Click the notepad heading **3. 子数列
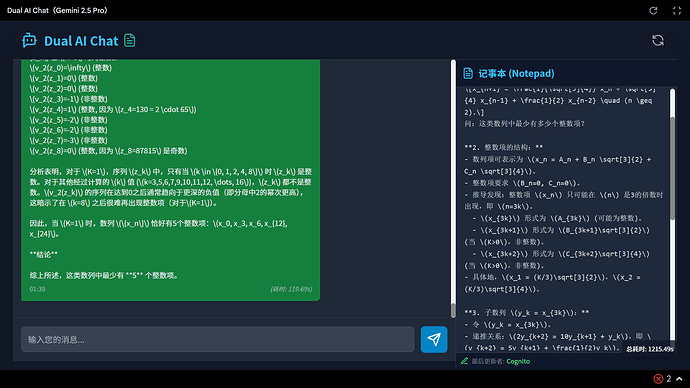690x388 pixels. coord(526,312)
